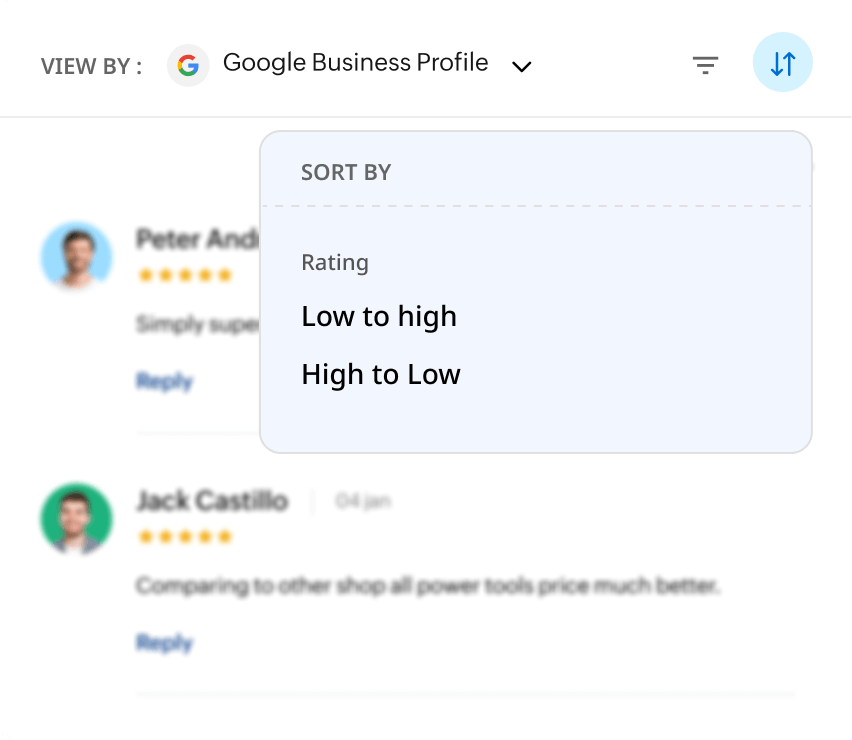Open Jack Castillo's reviewer name
Screen dimensions: 852x740
(x=212, y=501)
